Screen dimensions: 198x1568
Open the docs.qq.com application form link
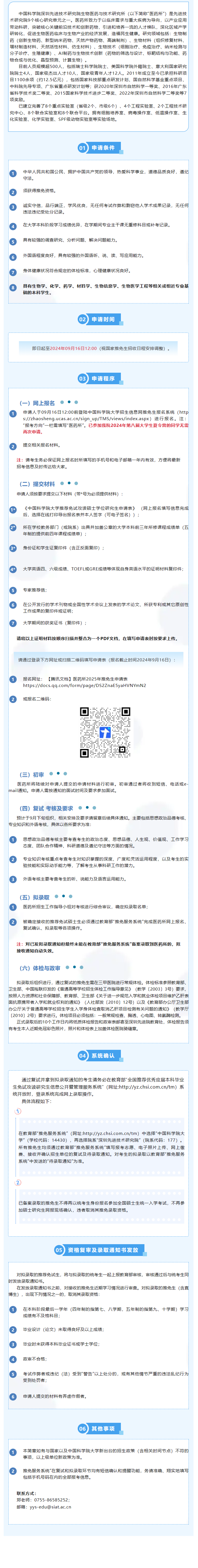click(x=84, y=685)
